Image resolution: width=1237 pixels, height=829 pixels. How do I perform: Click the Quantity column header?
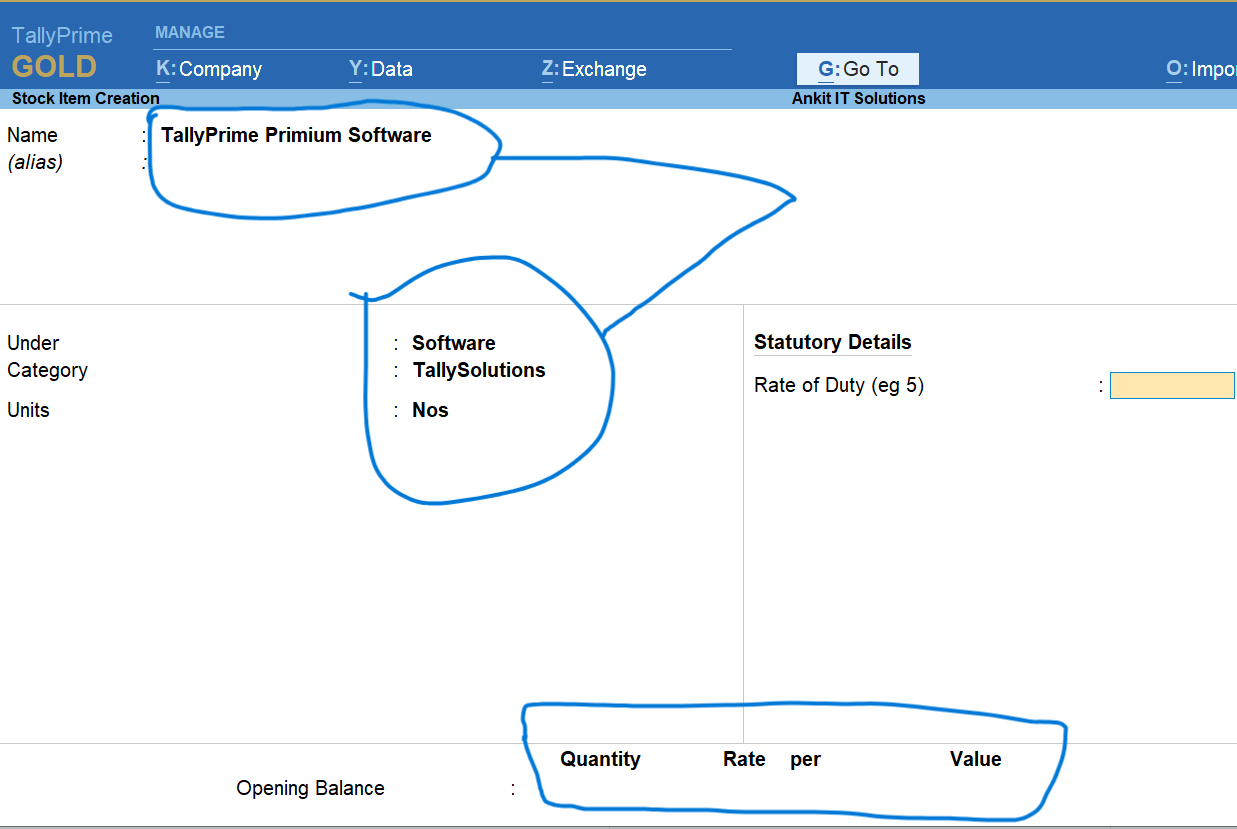600,759
